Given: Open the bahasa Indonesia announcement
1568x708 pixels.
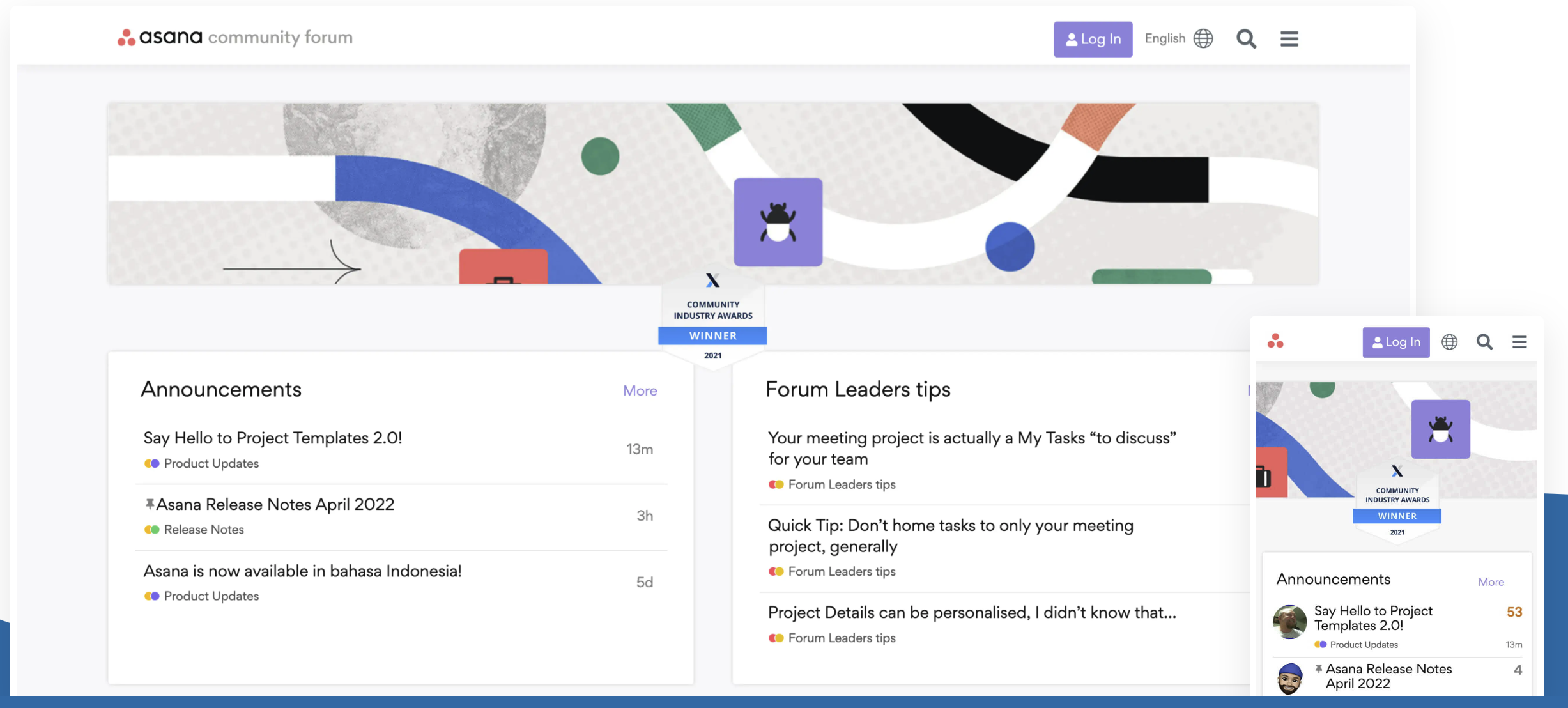Looking at the screenshot, I should [x=302, y=571].
